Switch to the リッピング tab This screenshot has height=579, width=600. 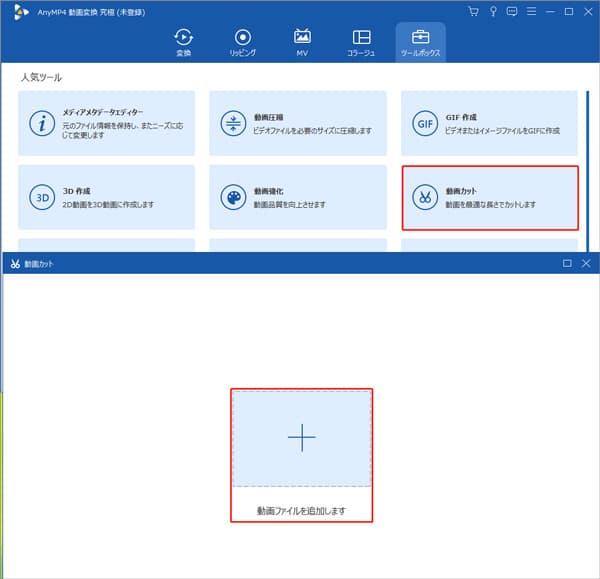pos(242,42)
